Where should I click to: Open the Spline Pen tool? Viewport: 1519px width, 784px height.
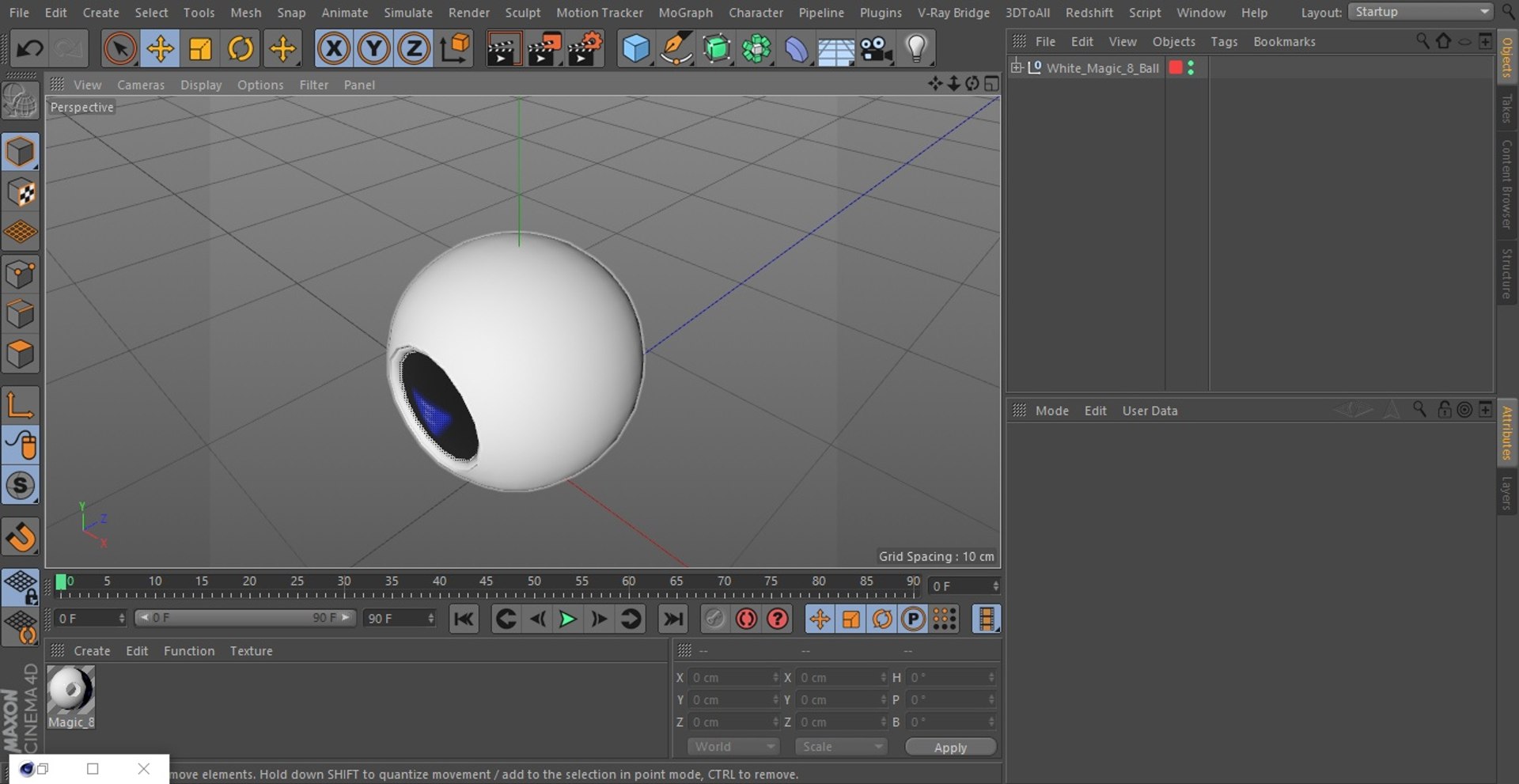click(676, 49)
